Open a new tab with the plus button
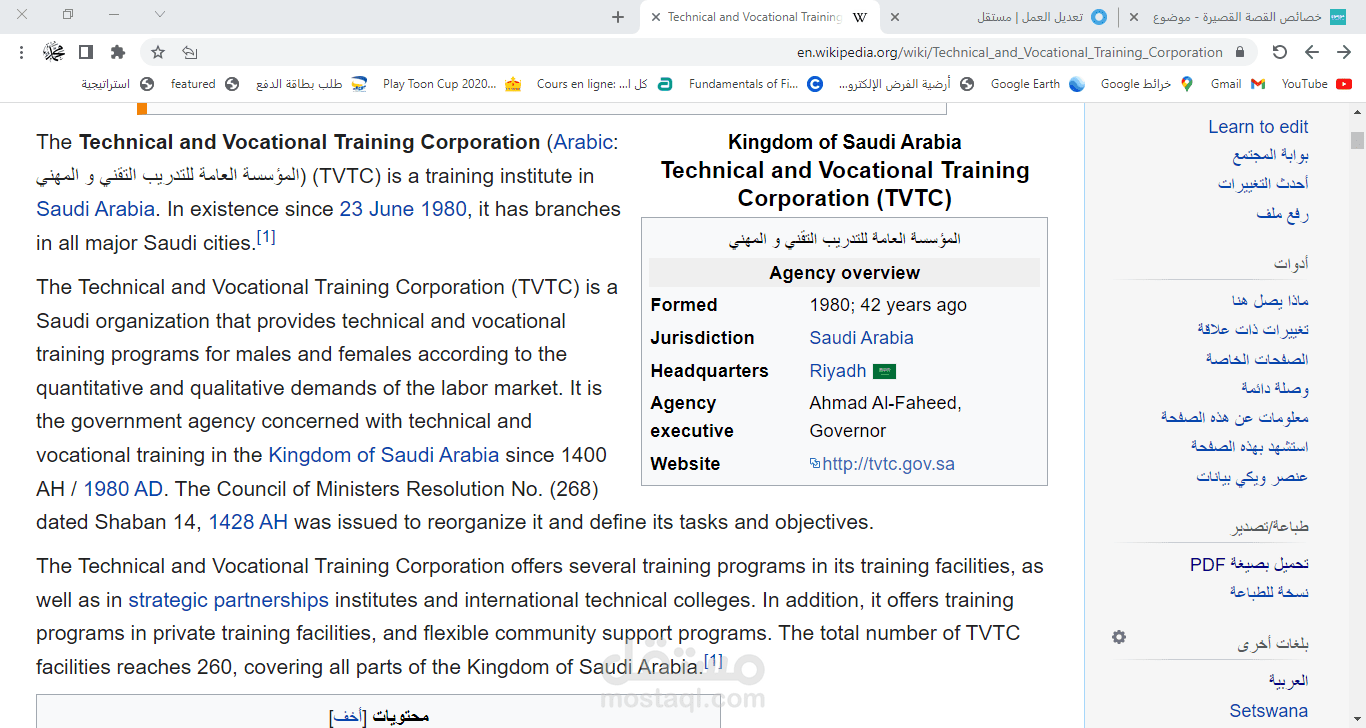This screenshot has width=1366, height=728. click(618, 17)
